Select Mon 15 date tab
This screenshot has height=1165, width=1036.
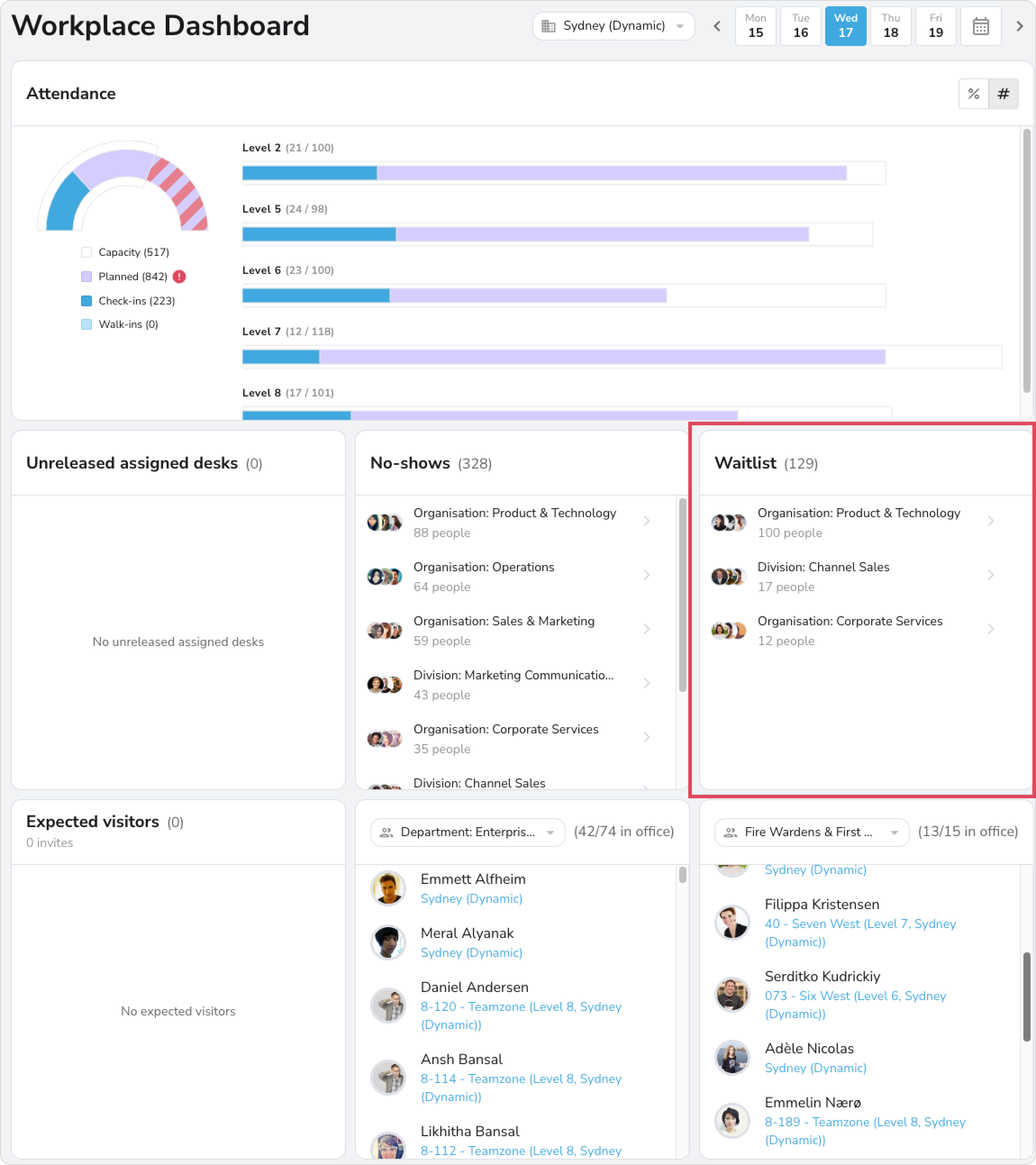tap(755, 26)
